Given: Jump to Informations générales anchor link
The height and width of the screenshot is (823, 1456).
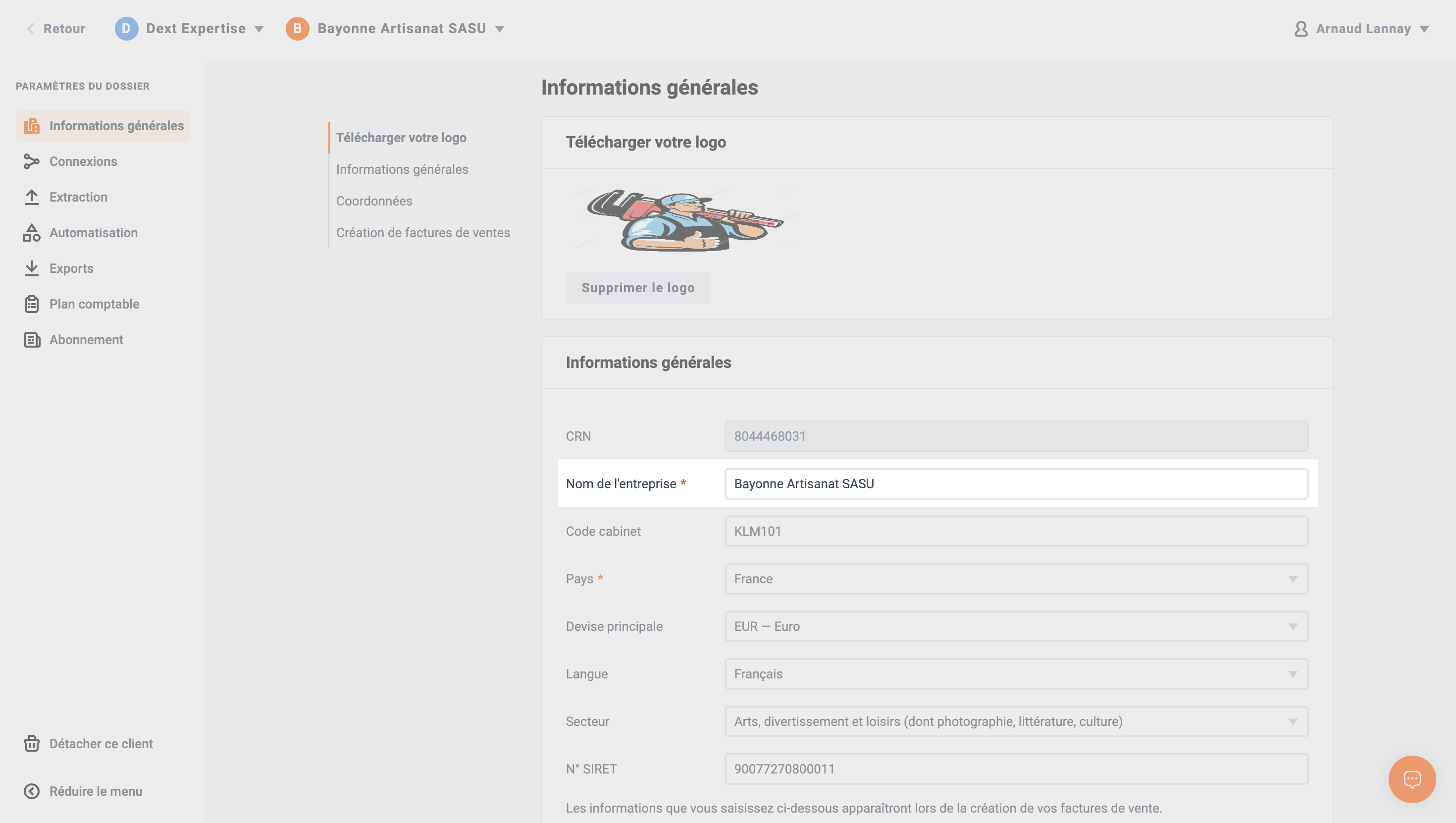Looking at the screenshot, I should 403,169.
